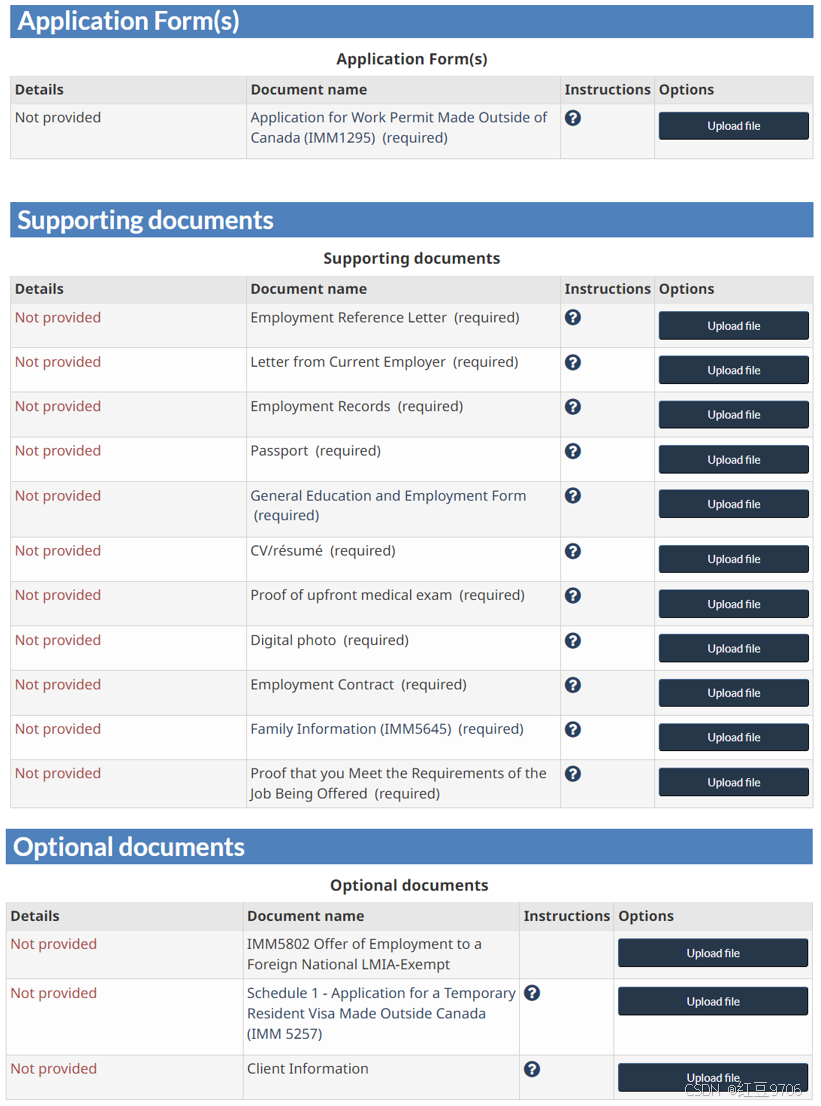
Task: Open help icon for Letter from Current Employer
Action: [573, 362]
